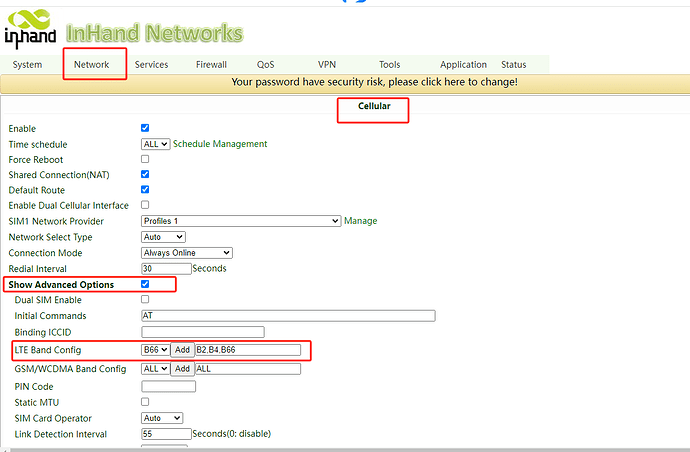Click the password security risk warning link
690x452 pixels.
click(x=374, y=82)
